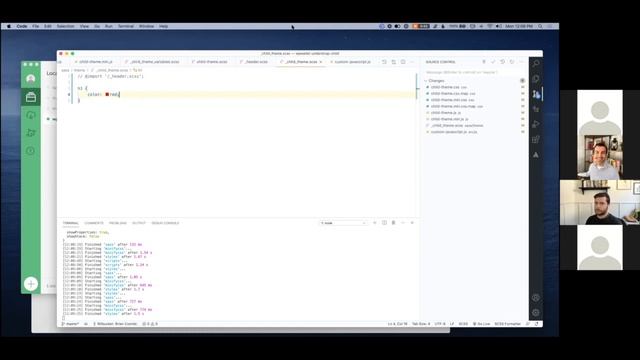Open Search in the VS Code activity bar
The height and width of the screenshot is (360, 640).
[536, 64]
